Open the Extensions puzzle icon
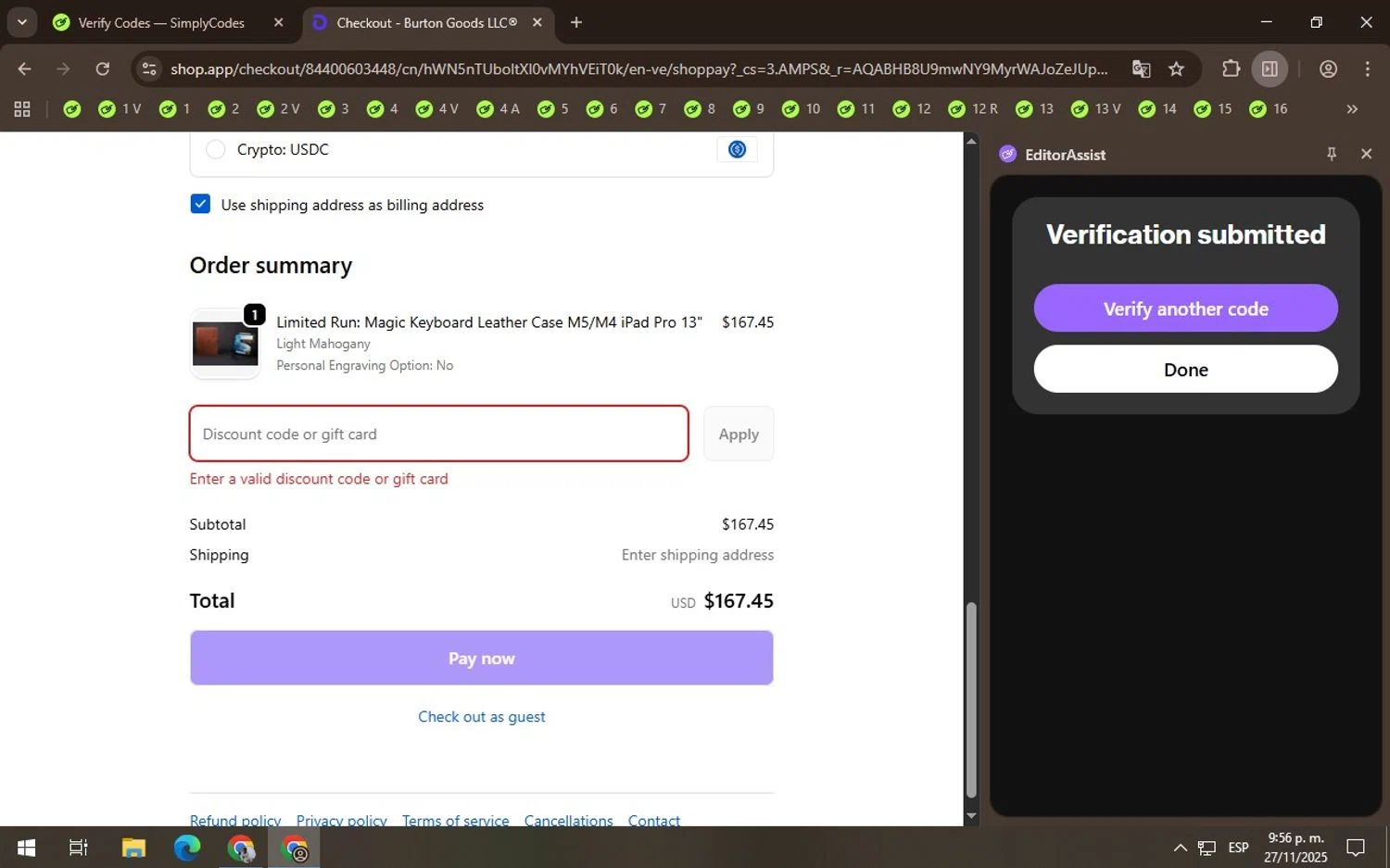Viewport: 1390px width, 868px height. click(x=1231, y=69)
